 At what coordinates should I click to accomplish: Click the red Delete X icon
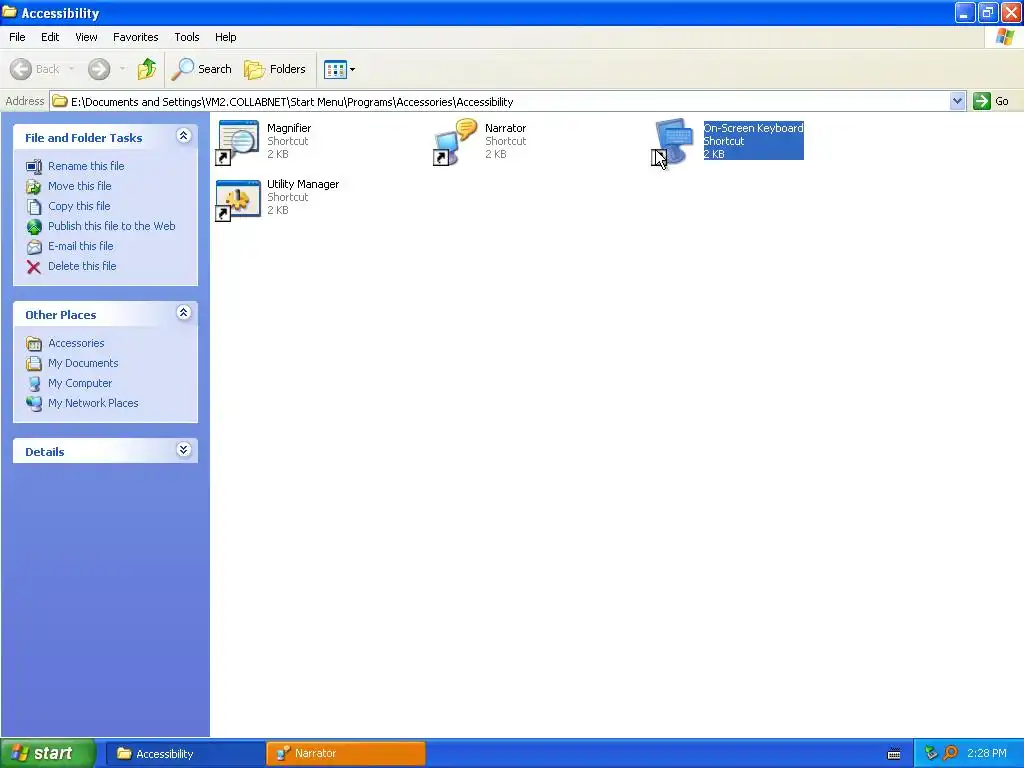point(34,266)
